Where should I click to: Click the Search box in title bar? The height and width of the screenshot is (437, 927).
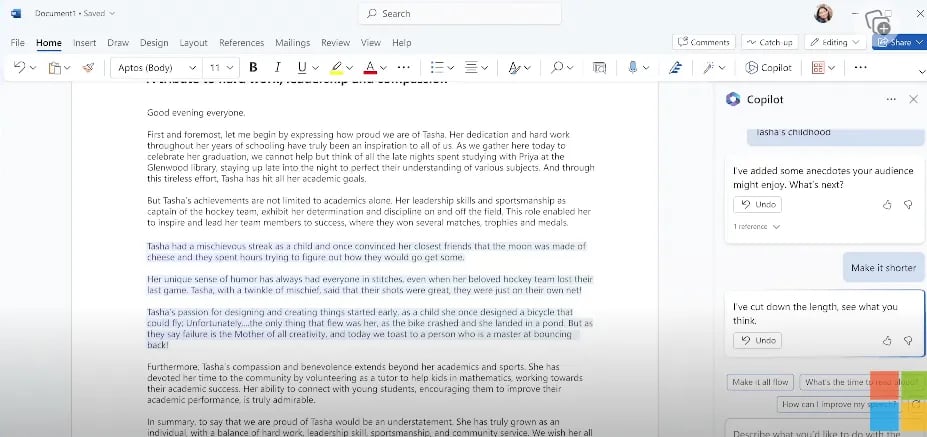tap(459, 14)
